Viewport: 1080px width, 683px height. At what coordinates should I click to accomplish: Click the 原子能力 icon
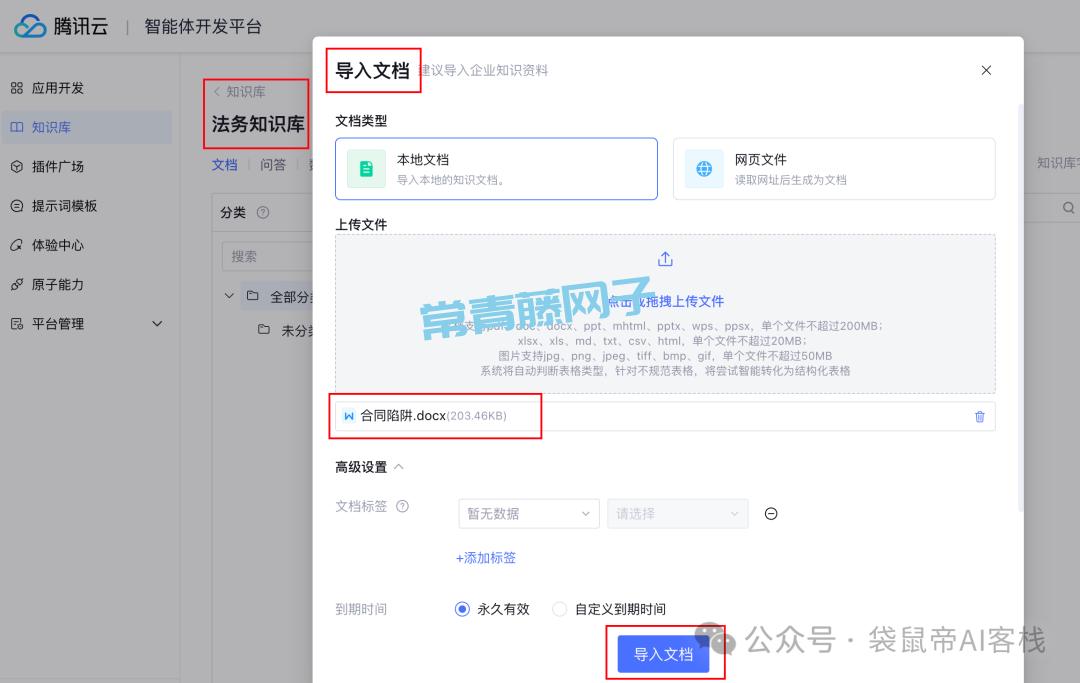click(17, 284)
